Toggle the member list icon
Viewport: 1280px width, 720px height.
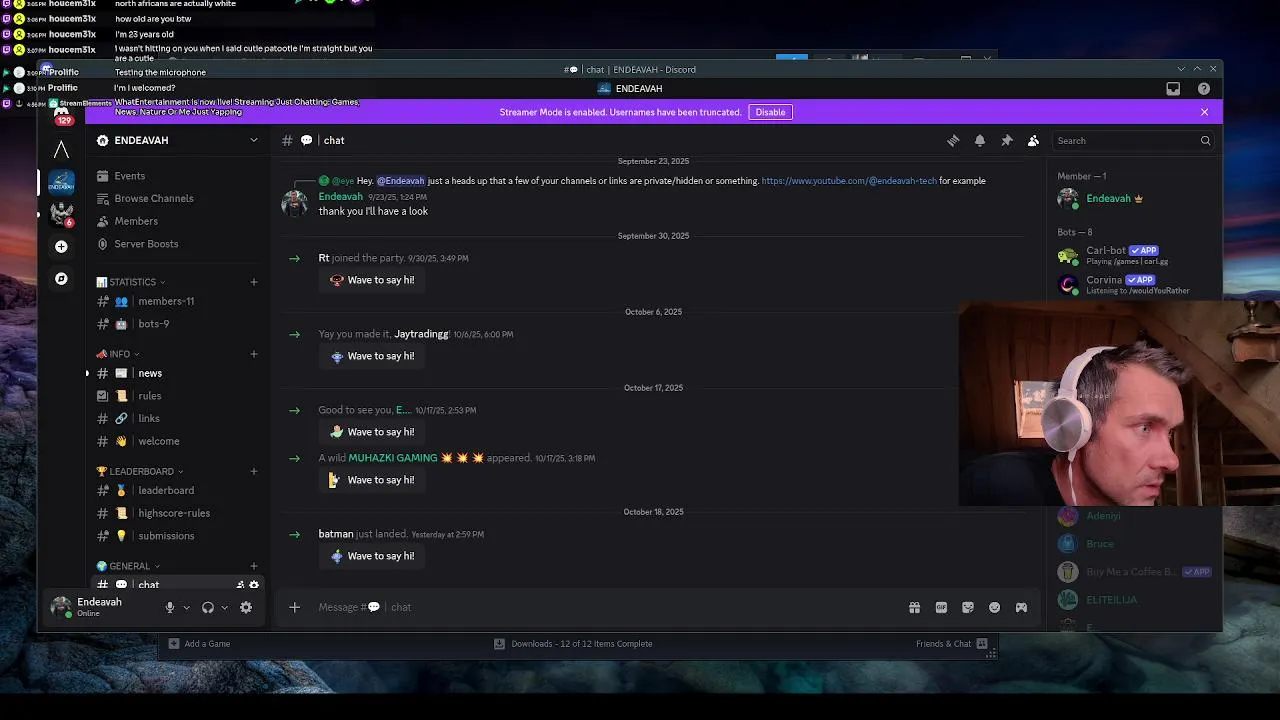click(1033, 141)
